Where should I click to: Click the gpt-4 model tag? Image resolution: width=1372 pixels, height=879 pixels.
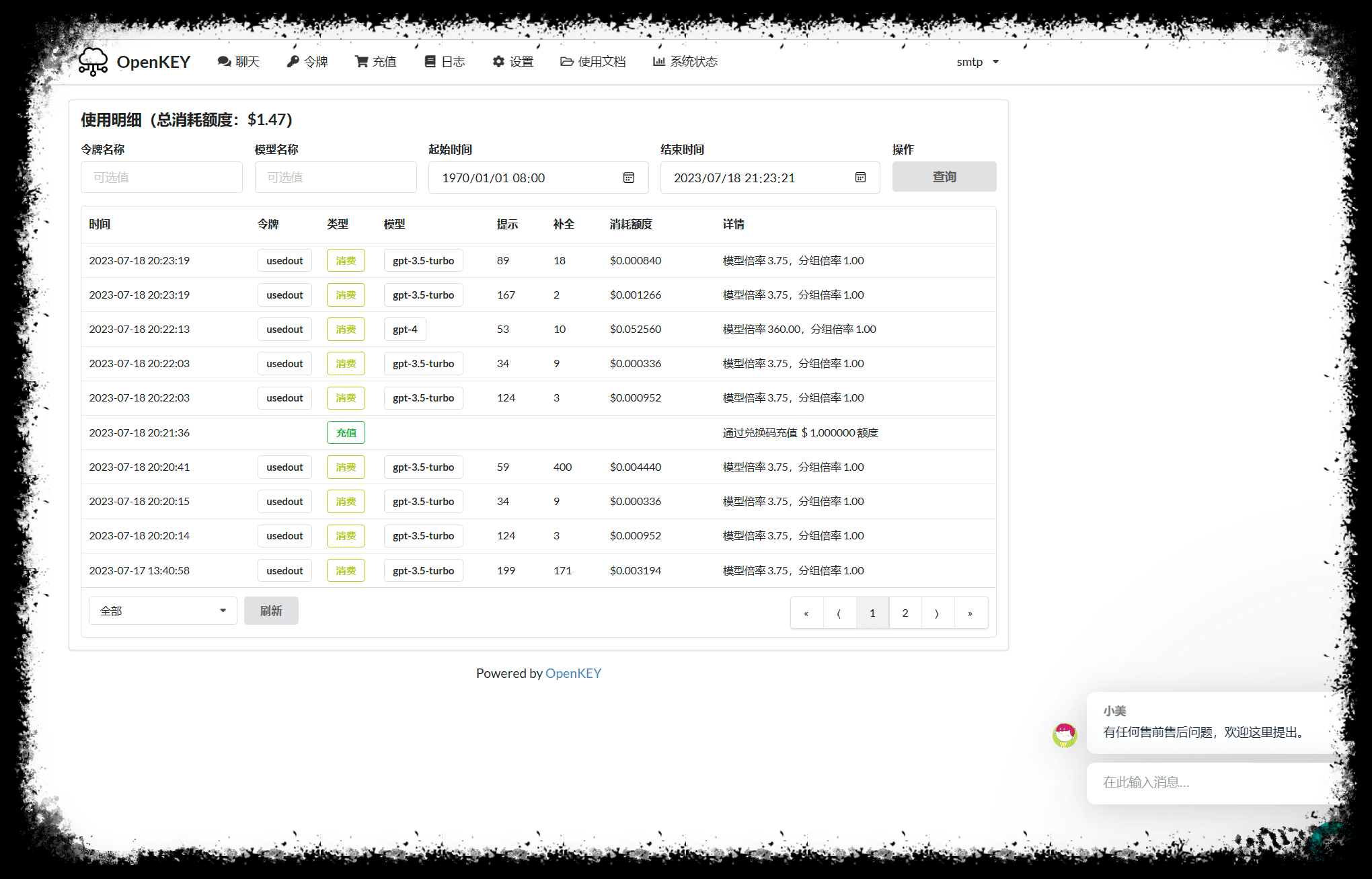[x=405, y=330]
